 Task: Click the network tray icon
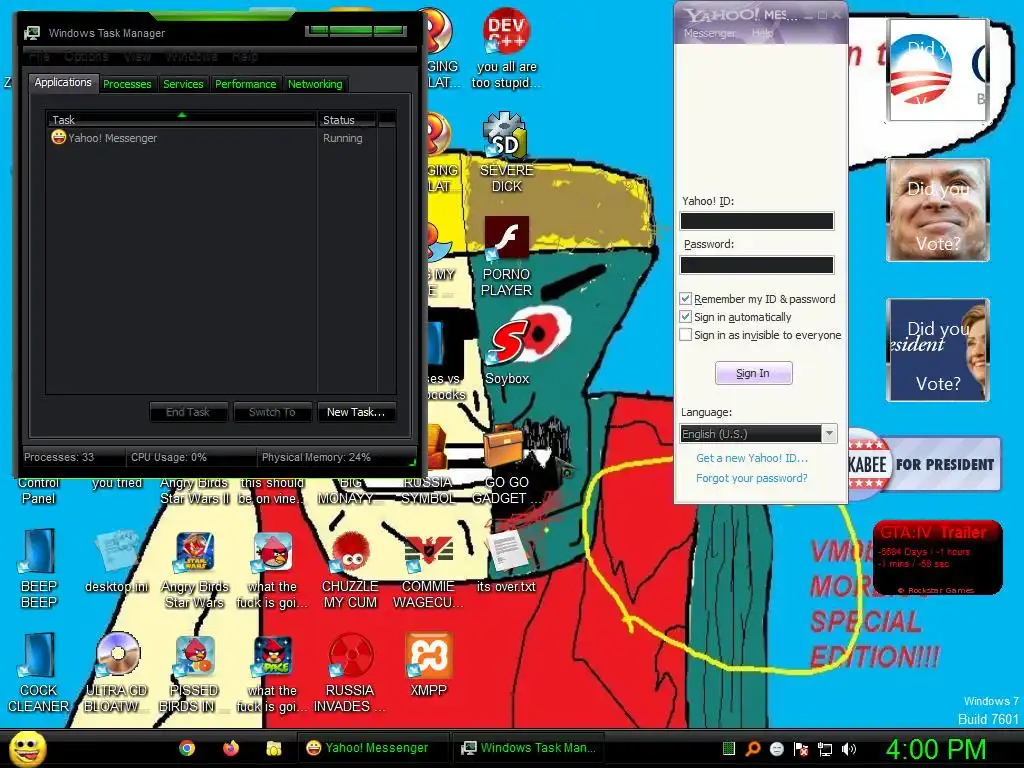(x=825, y=749)
